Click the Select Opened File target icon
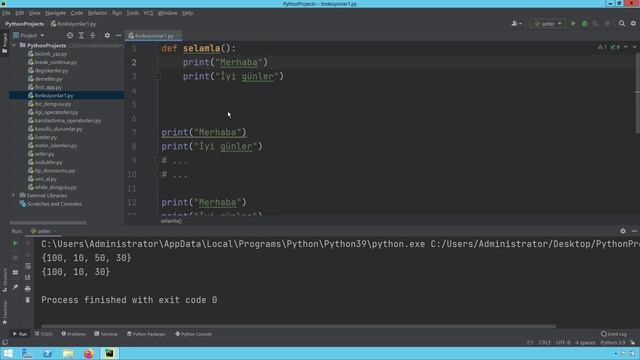The width and height of the screenshot is (640, 360). pos(70,36)
